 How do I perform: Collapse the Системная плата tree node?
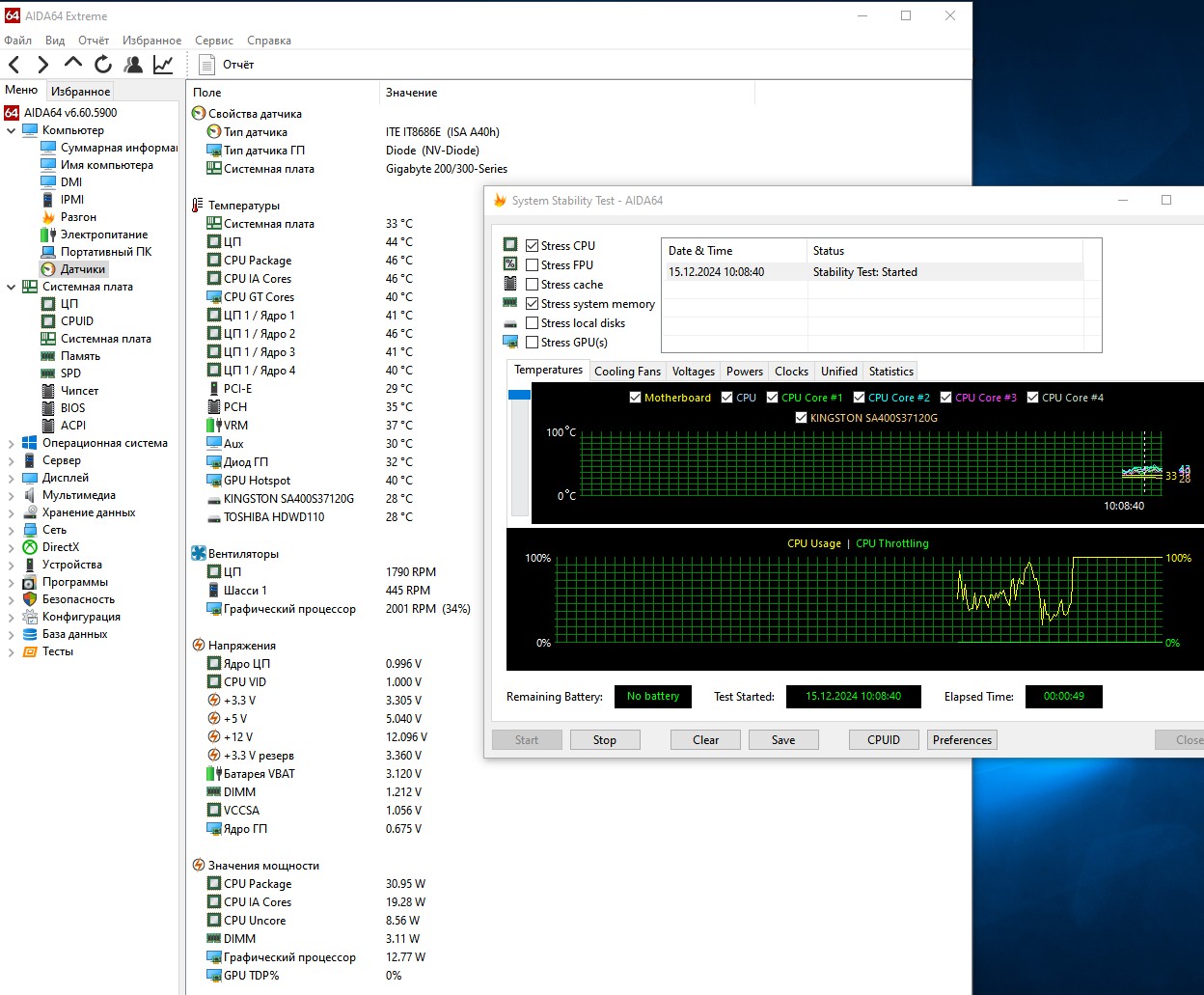(12, 287)
